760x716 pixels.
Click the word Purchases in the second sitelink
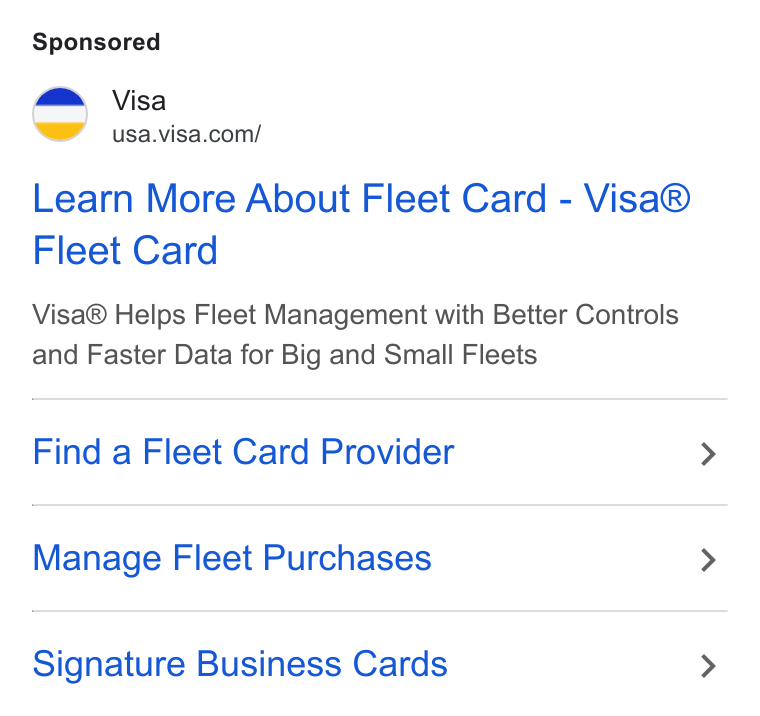(x=347, y=558)
